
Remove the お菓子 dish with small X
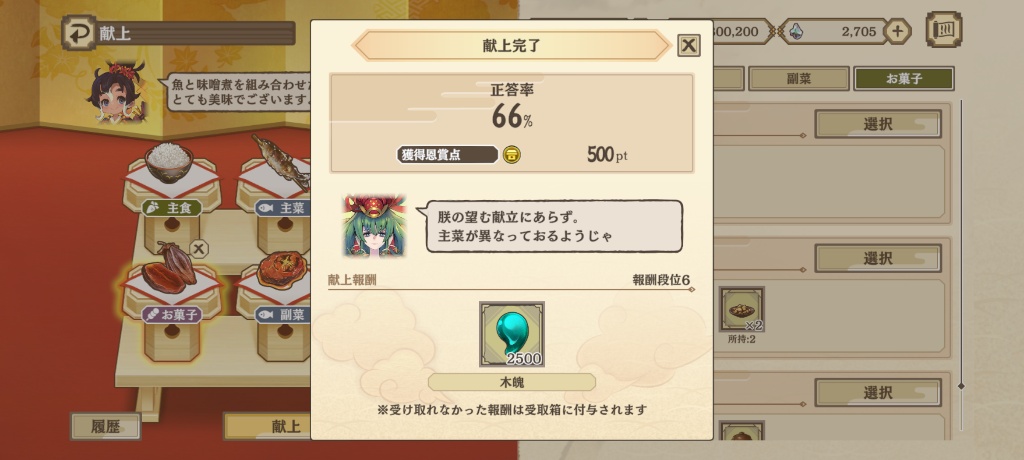coord(199,248)
